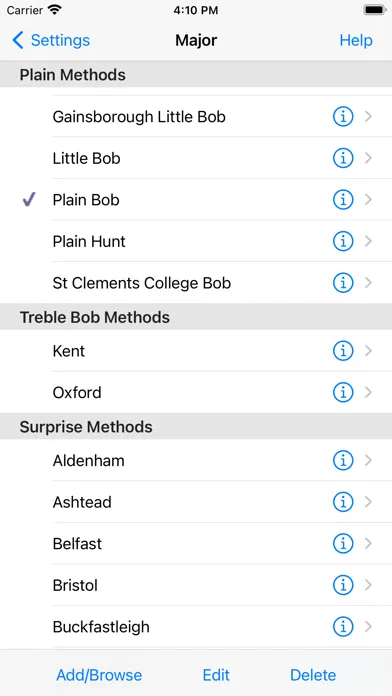Select Little Bob as the method
Viewport: 392px width, 696px height.
196,158
